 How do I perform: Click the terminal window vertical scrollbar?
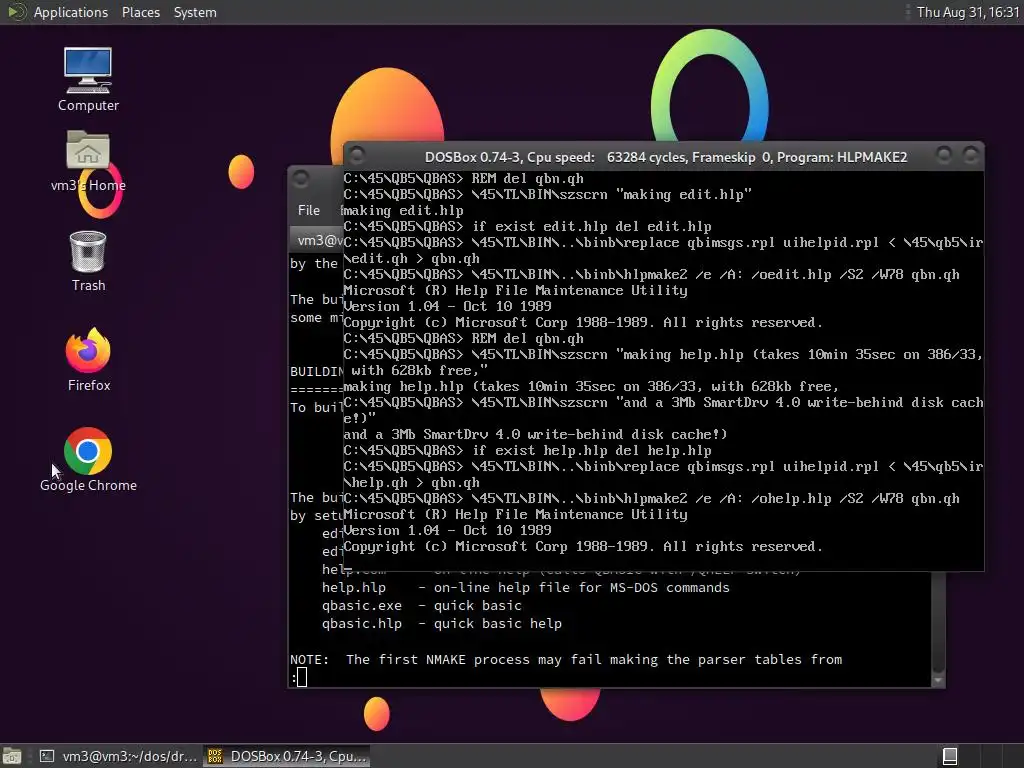tap(938, 624)
